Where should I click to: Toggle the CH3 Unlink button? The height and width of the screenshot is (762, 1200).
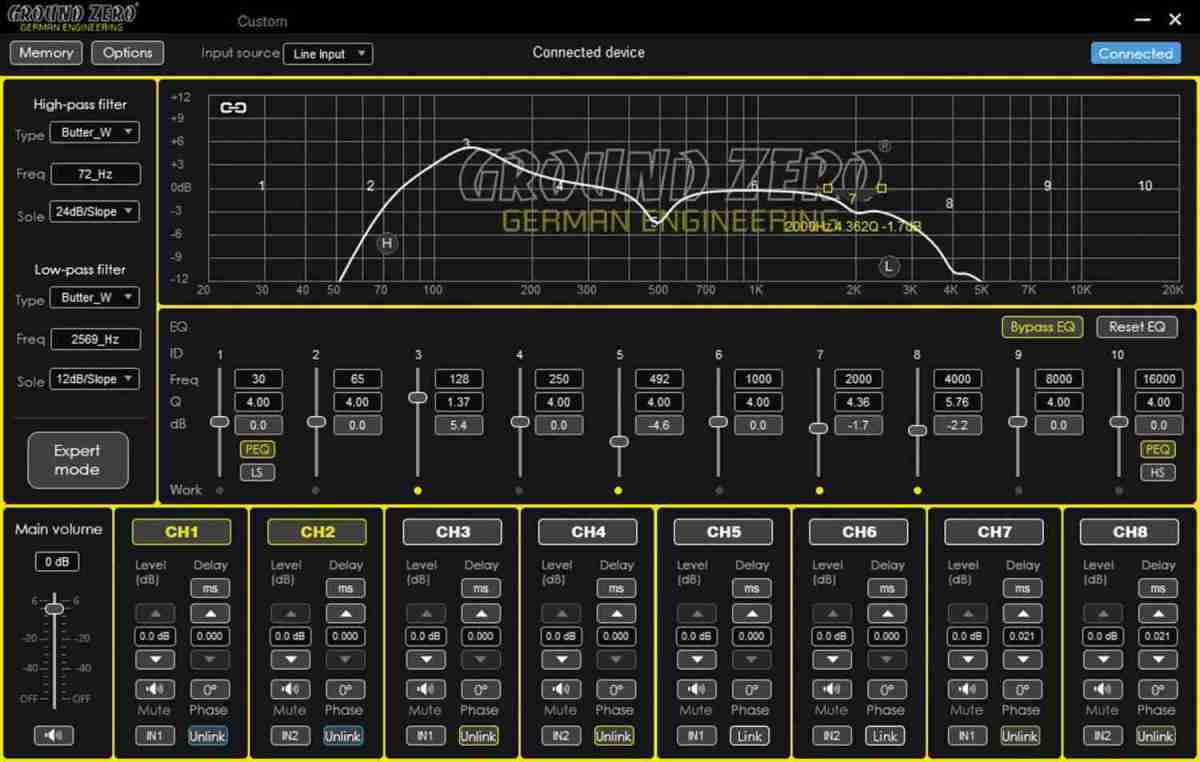pos(478,735)
